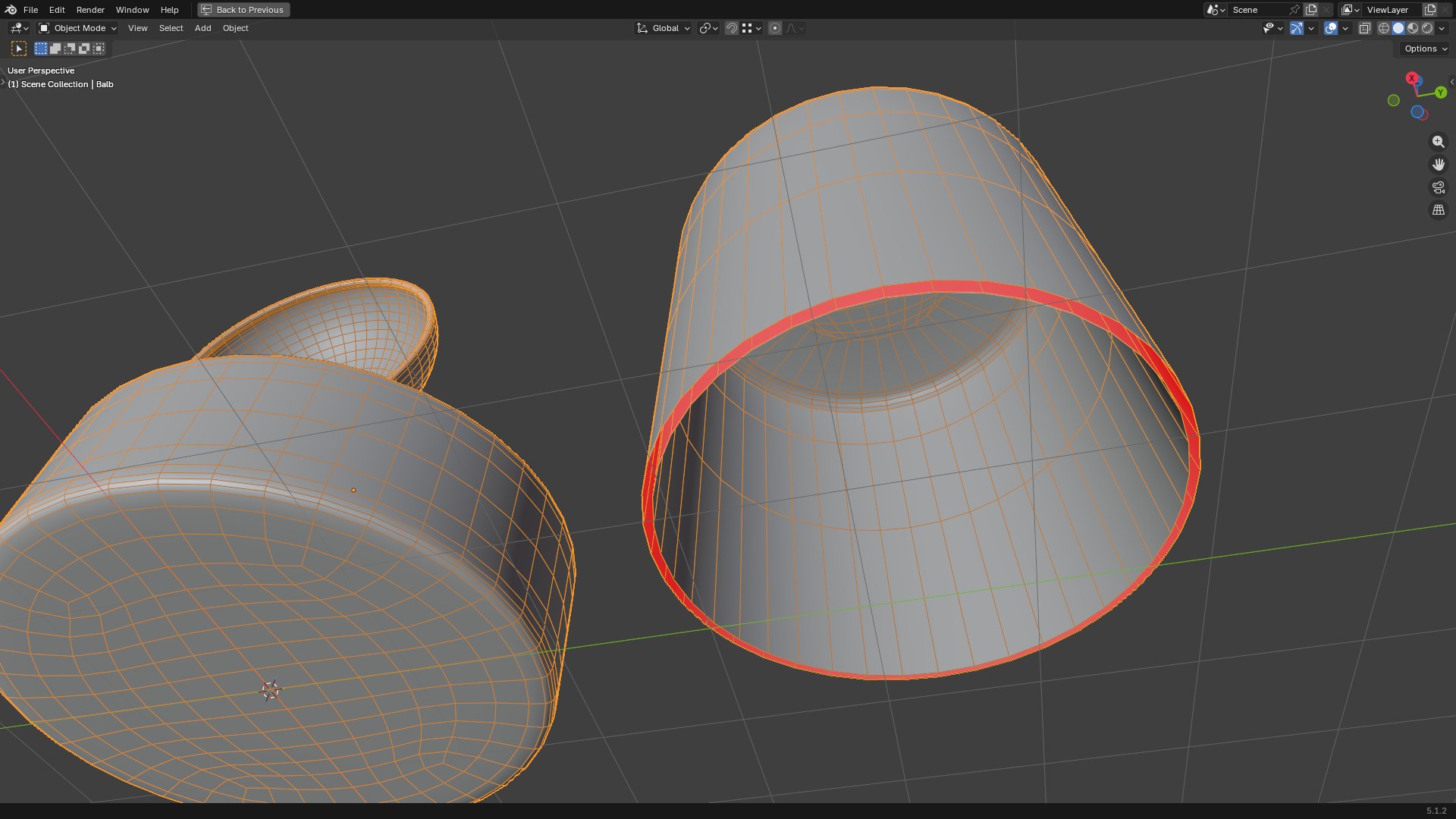
Task: Open the Edit menu
Action: (57, 10)
